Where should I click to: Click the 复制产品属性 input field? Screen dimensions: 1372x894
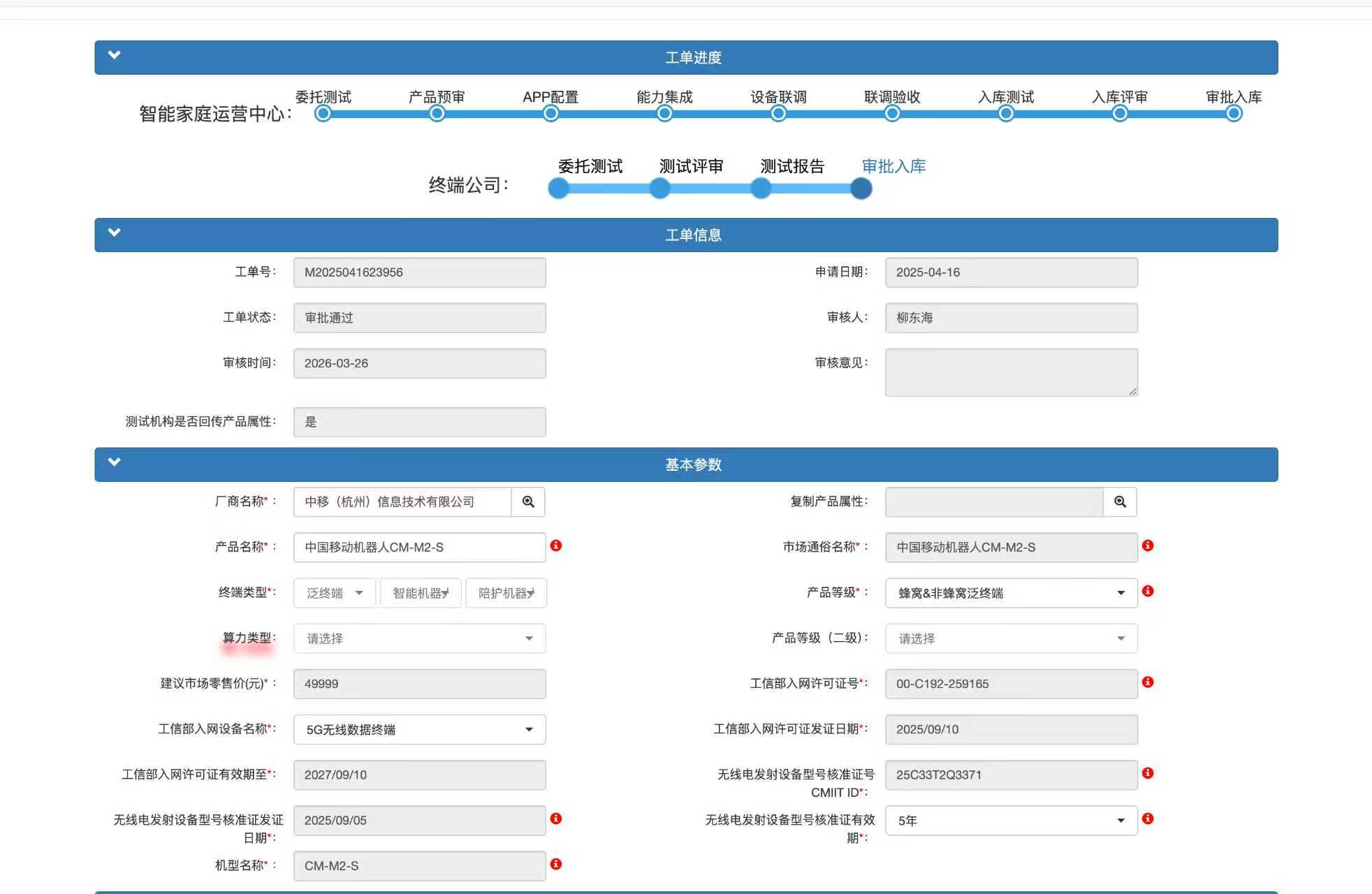pos(994,501)
